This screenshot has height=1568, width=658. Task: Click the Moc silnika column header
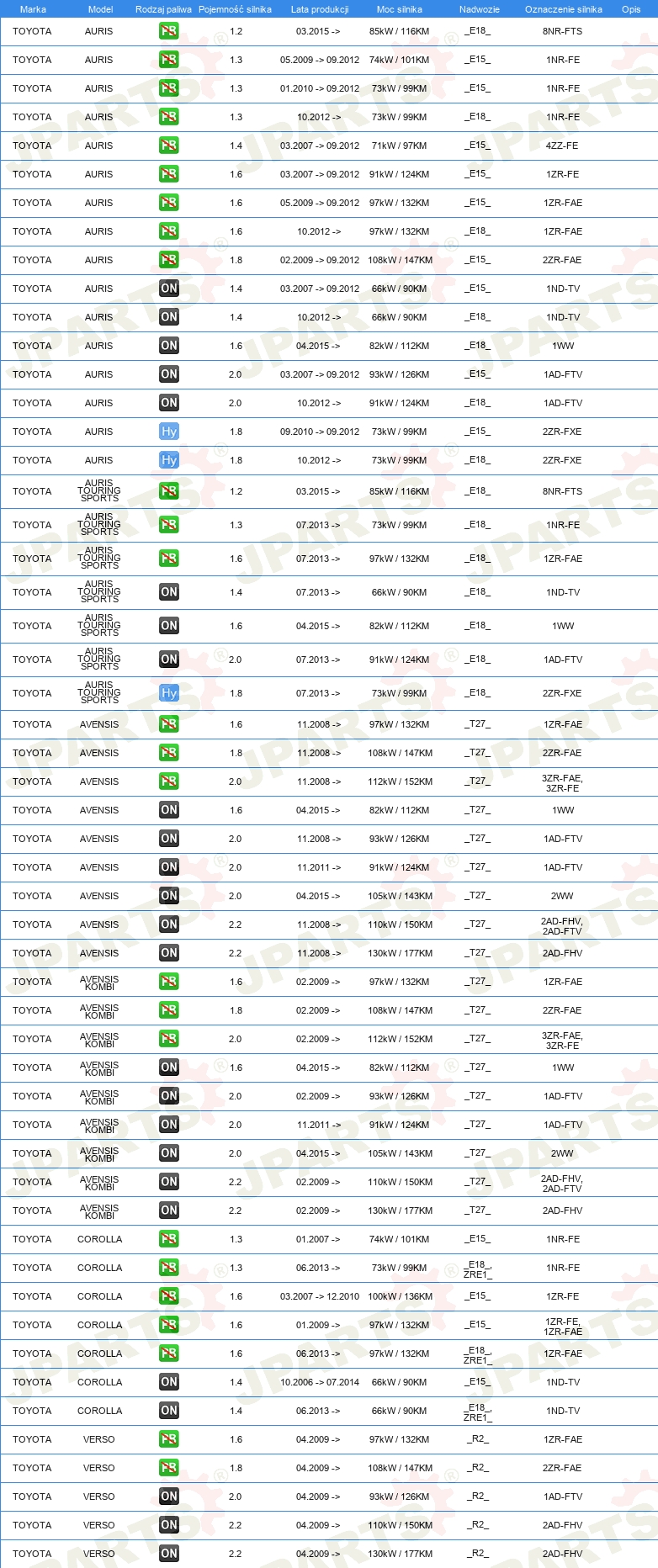pos(400,9)
